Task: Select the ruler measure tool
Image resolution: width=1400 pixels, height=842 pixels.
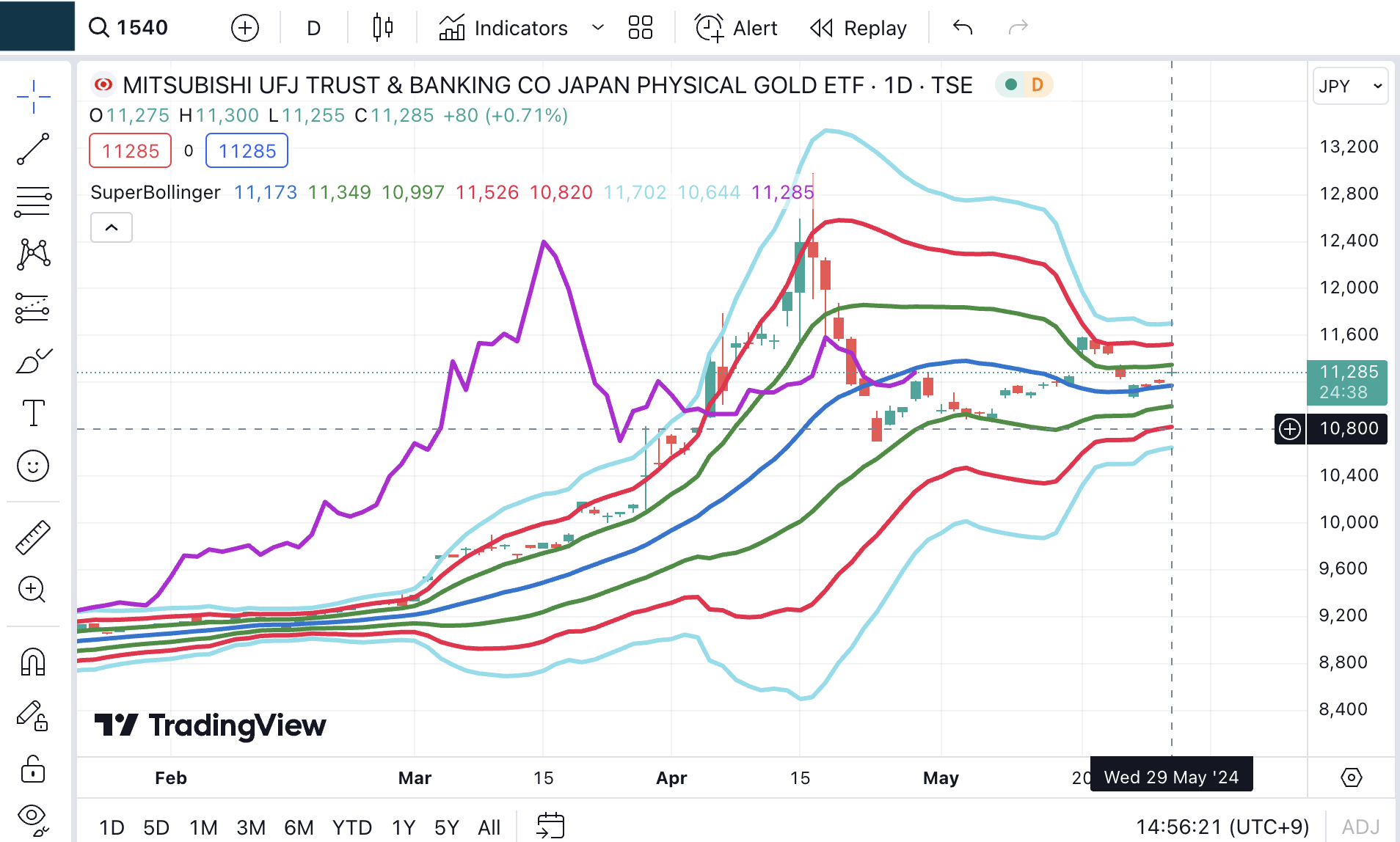Action: 33,537
